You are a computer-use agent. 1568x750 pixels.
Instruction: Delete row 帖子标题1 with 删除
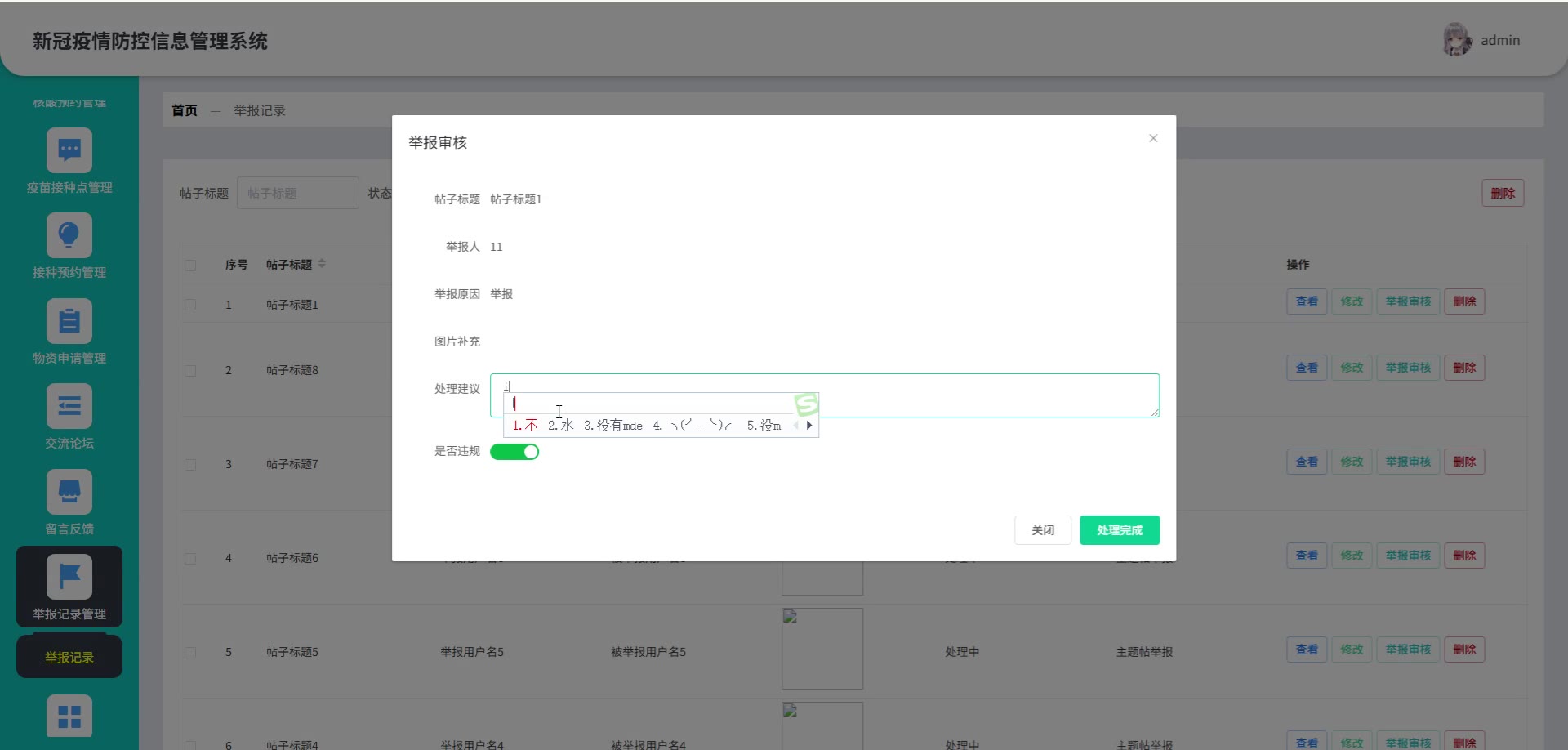pyautogui.click(x=1464, y=301)
